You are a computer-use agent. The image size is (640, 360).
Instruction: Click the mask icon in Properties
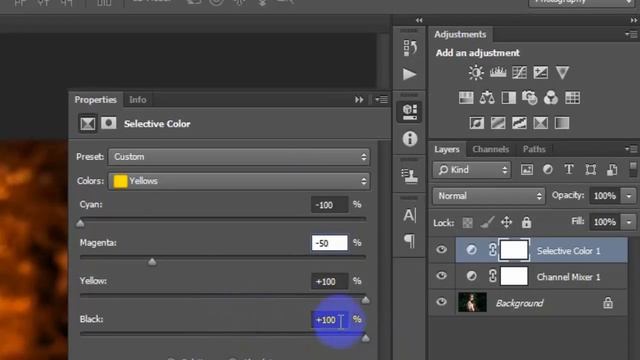[x=109, y=123]
